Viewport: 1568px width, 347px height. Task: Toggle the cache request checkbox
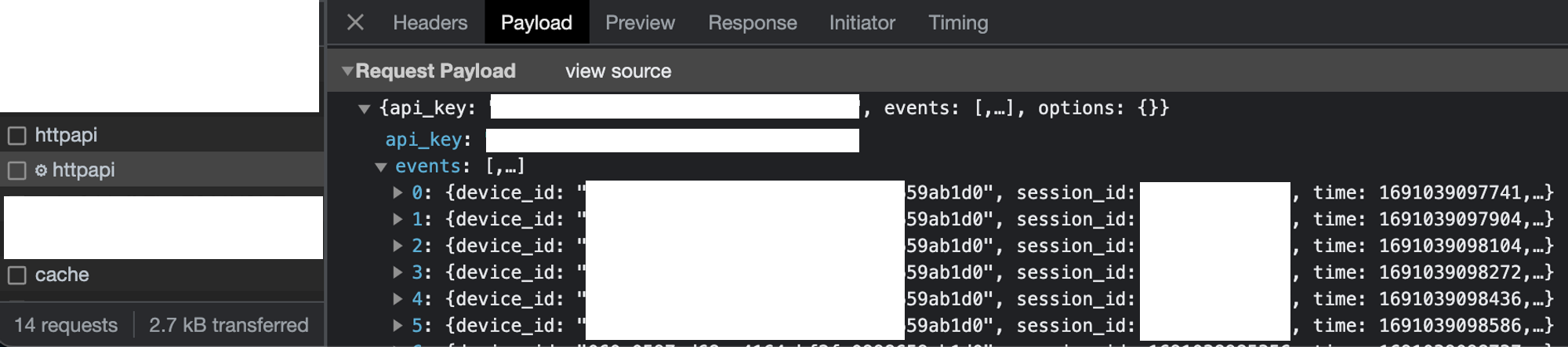coord(16,276)
